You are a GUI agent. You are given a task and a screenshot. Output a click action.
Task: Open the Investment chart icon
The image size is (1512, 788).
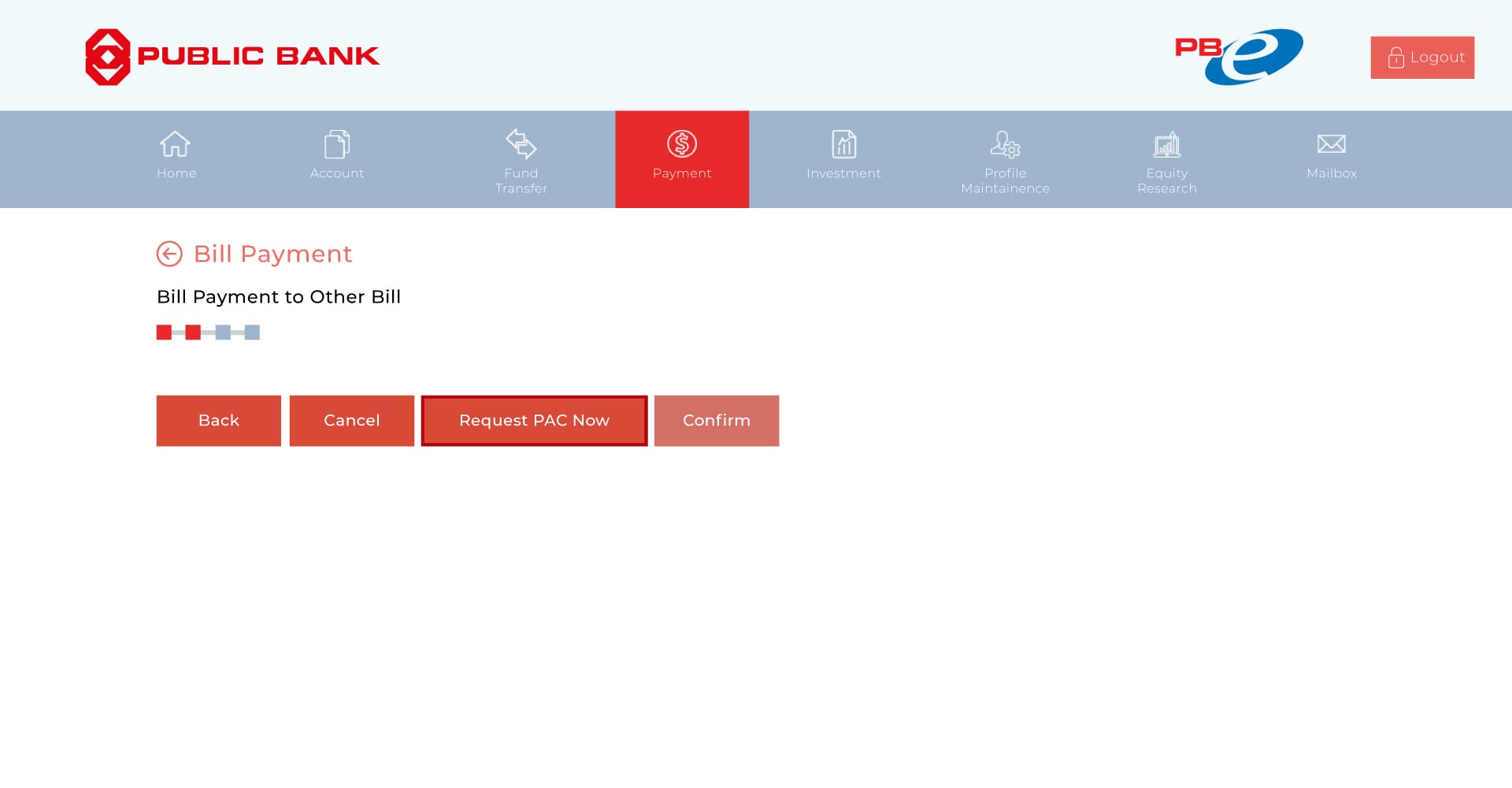pyautogui.click(x=843, y=143)
